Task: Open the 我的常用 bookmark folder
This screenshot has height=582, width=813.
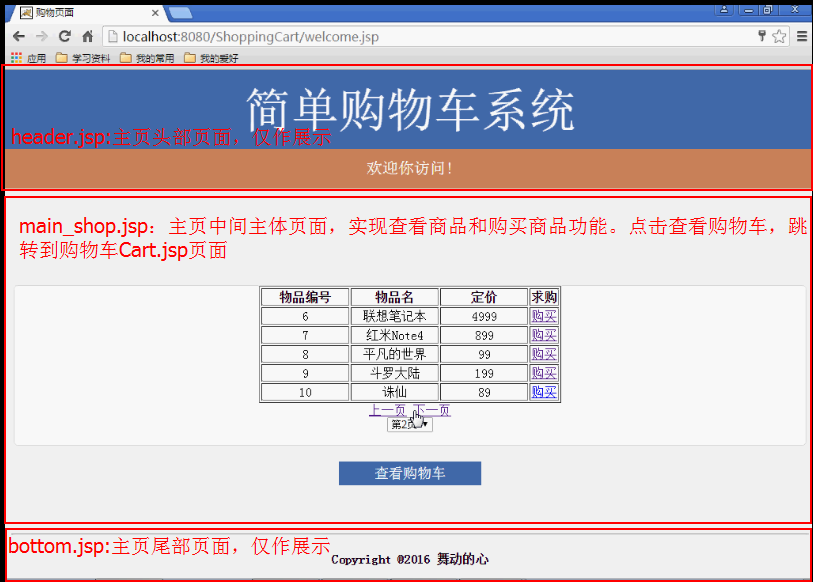Action: (147, 58)
